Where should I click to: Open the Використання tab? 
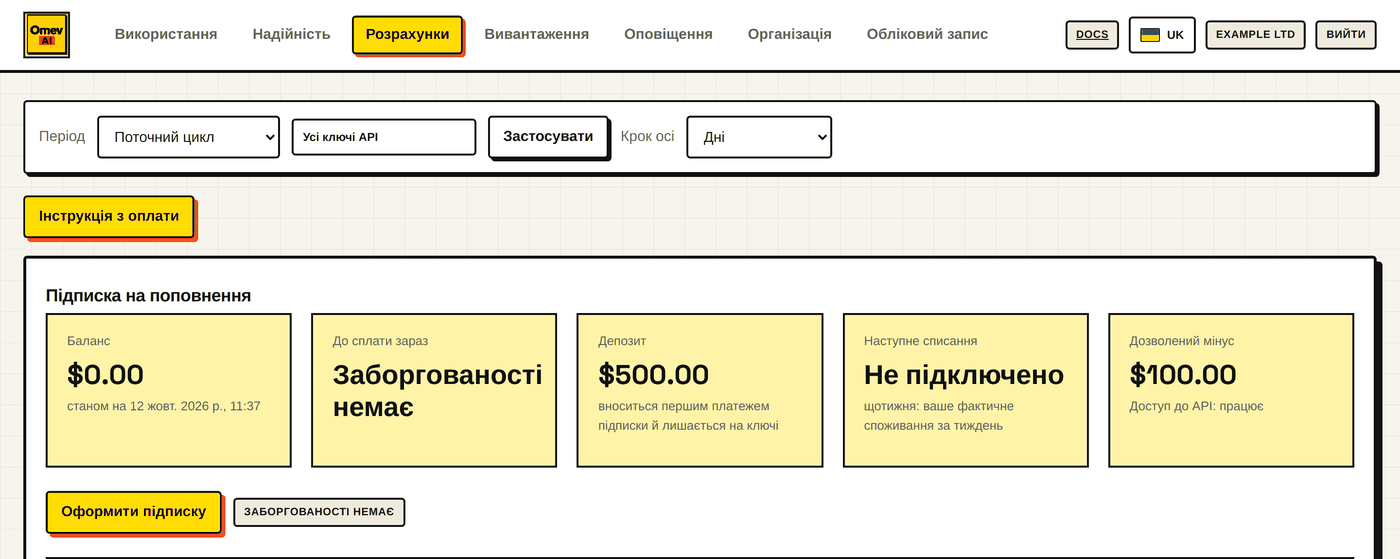tap(166, 34)
